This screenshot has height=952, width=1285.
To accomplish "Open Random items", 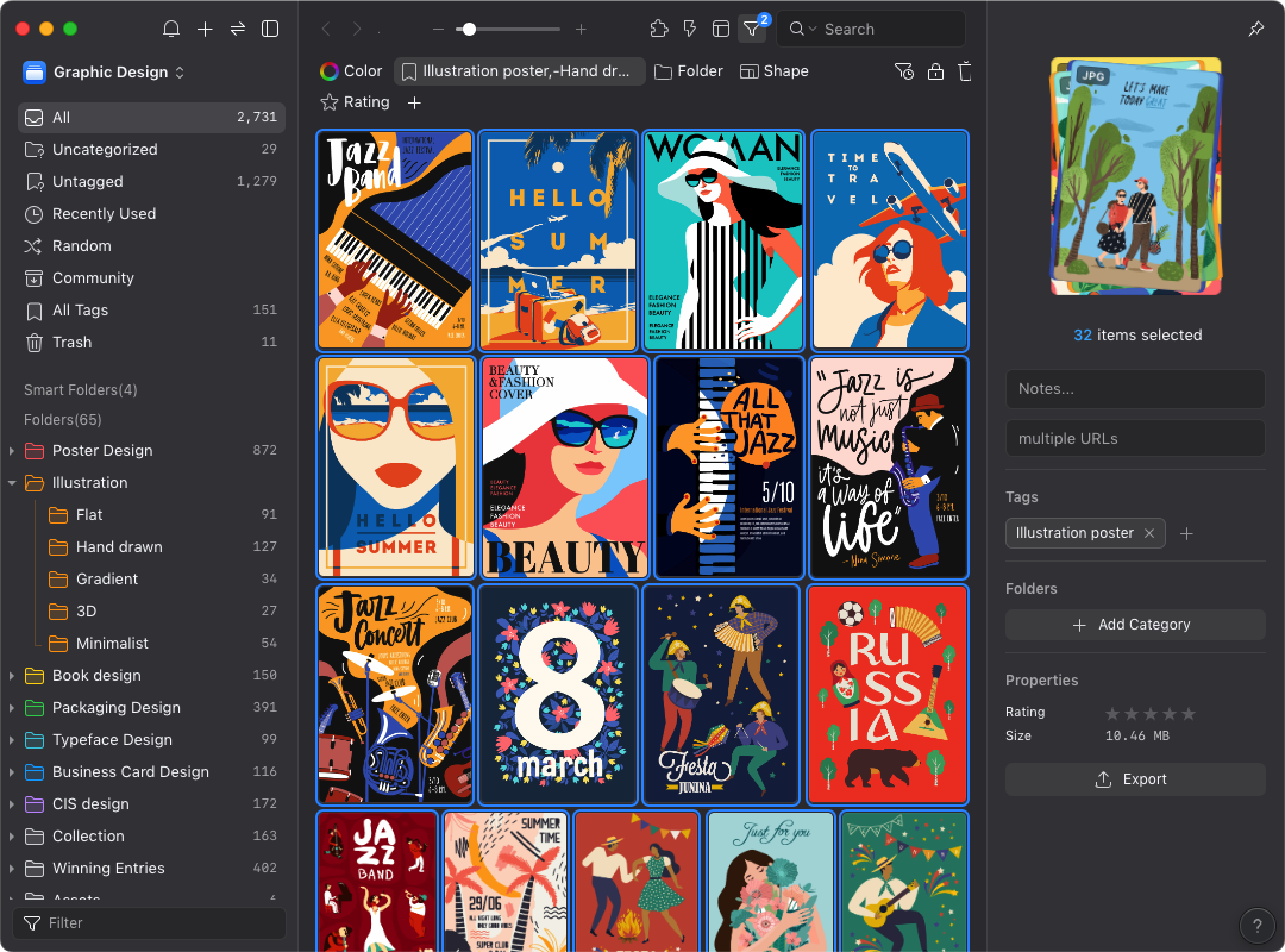I will (x=151, y=246).
